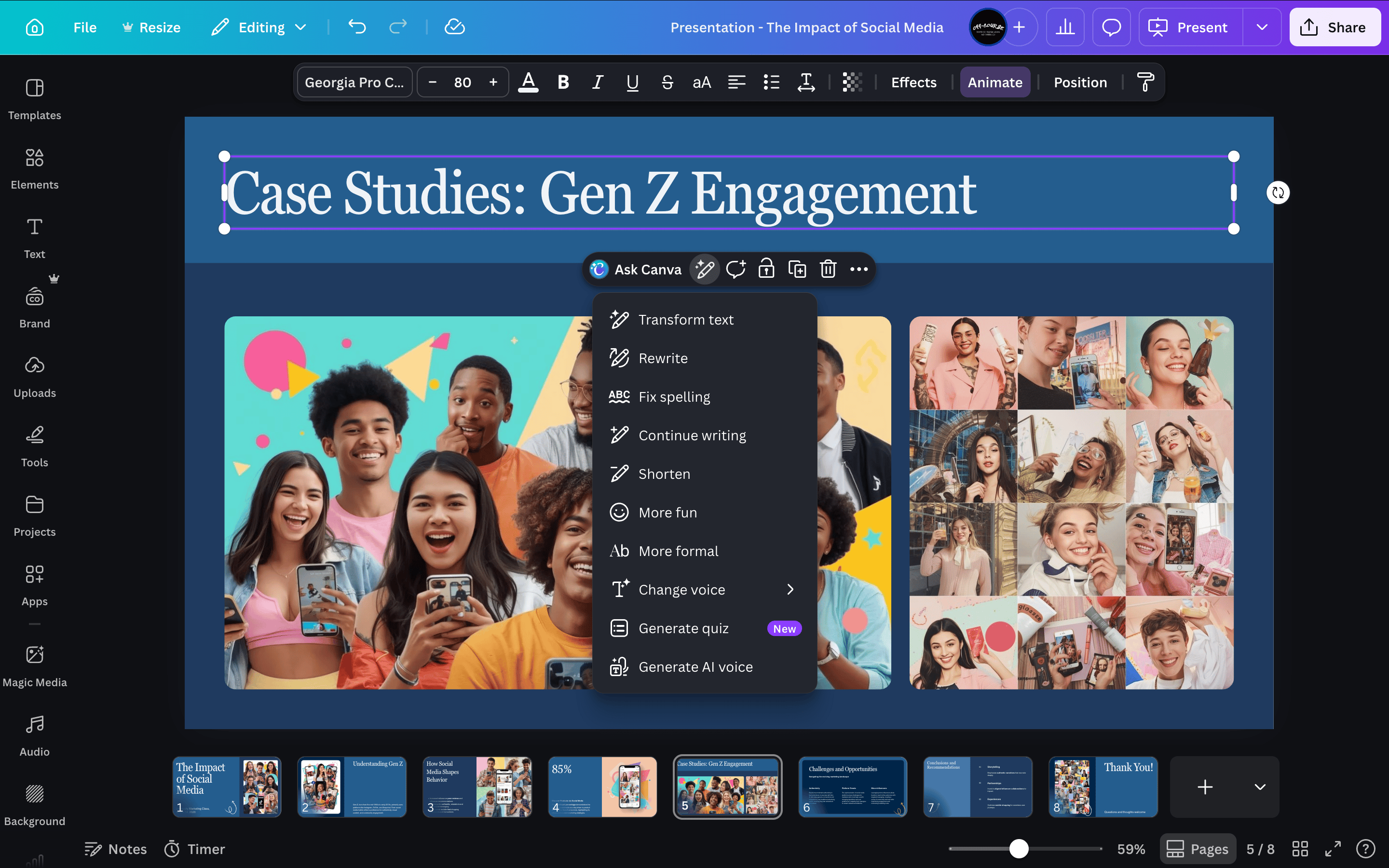Toggle the Pages thumbnail view

click(1198, 849)
